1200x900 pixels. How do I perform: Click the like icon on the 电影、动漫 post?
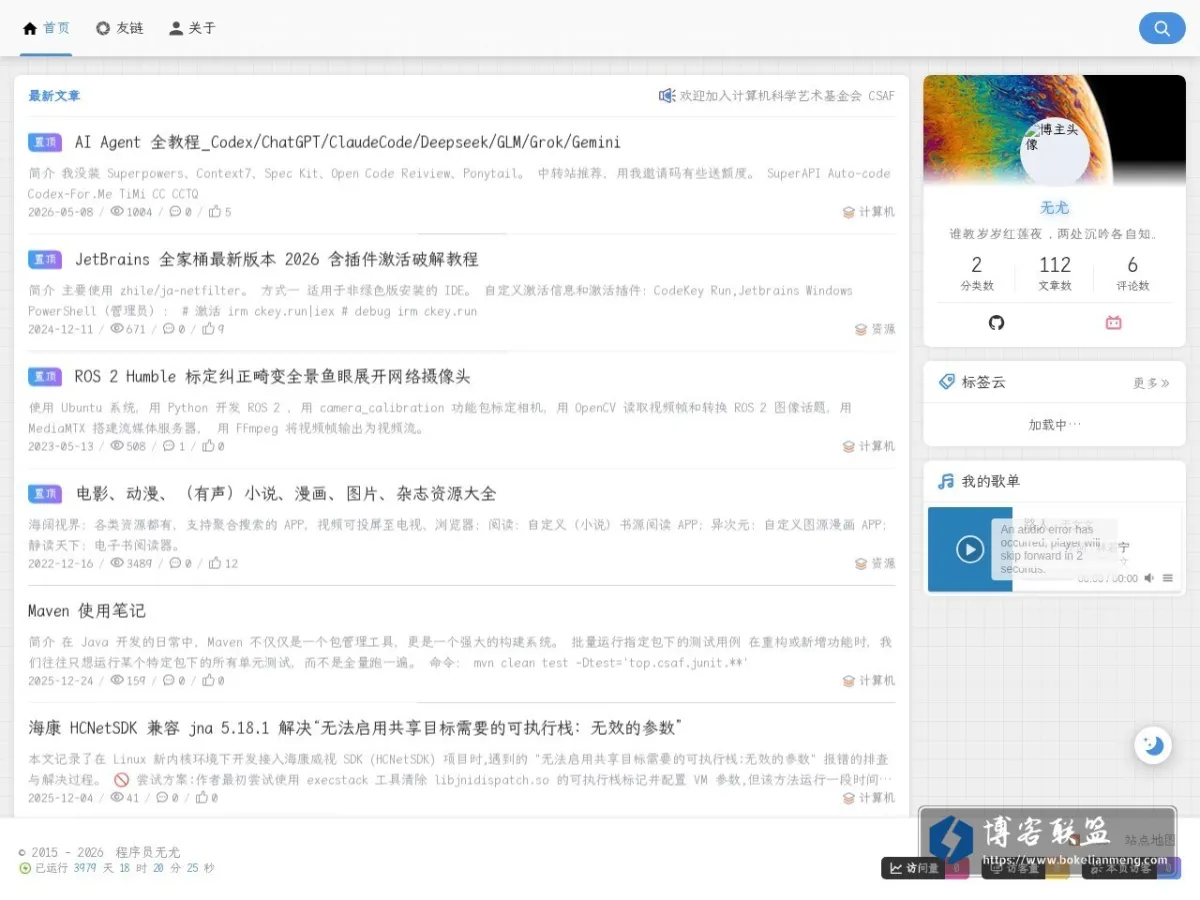(x=214, y=563)
